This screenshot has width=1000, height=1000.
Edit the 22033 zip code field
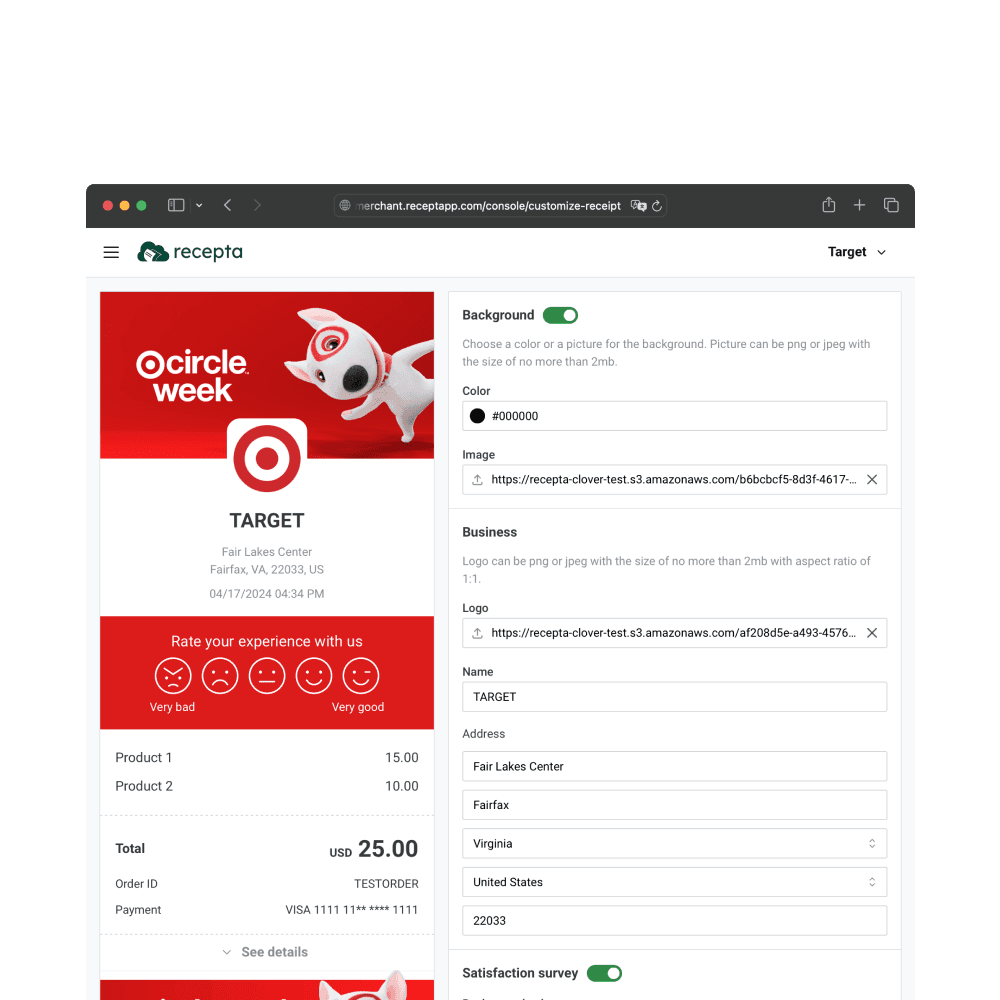(674, 921)
